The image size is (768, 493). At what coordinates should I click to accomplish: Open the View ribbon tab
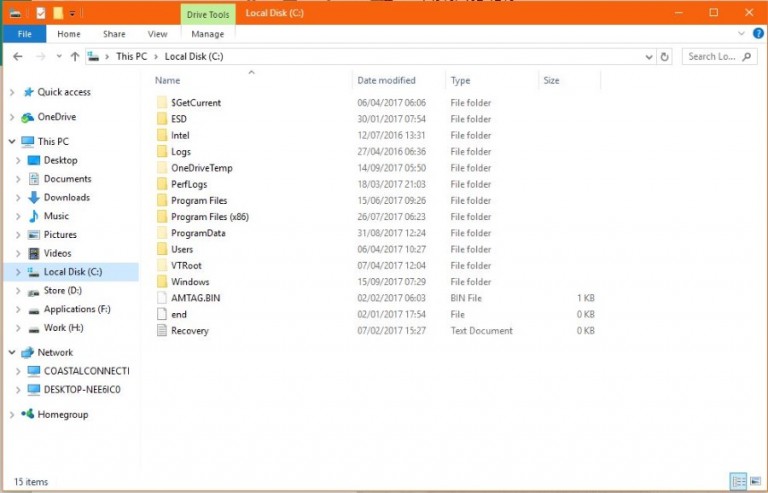tap(157, 34)
